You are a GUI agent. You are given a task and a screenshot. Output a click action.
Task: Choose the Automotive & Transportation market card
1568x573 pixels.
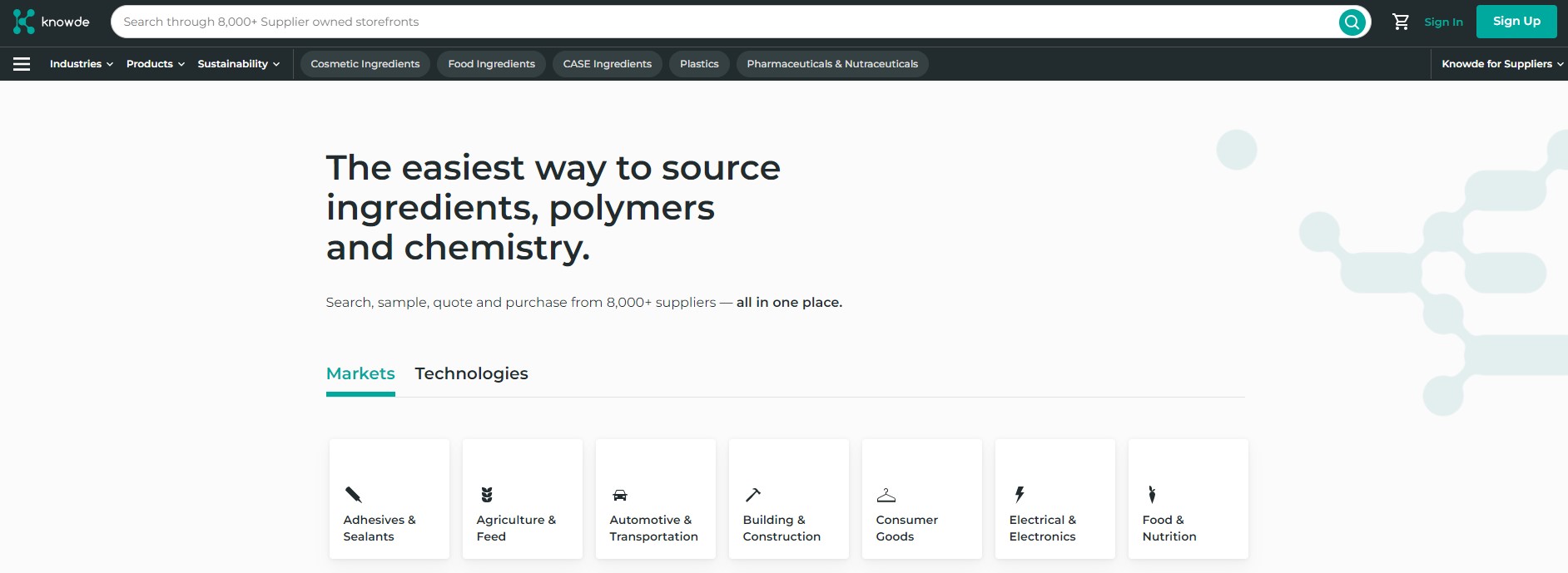pos(656,499)
